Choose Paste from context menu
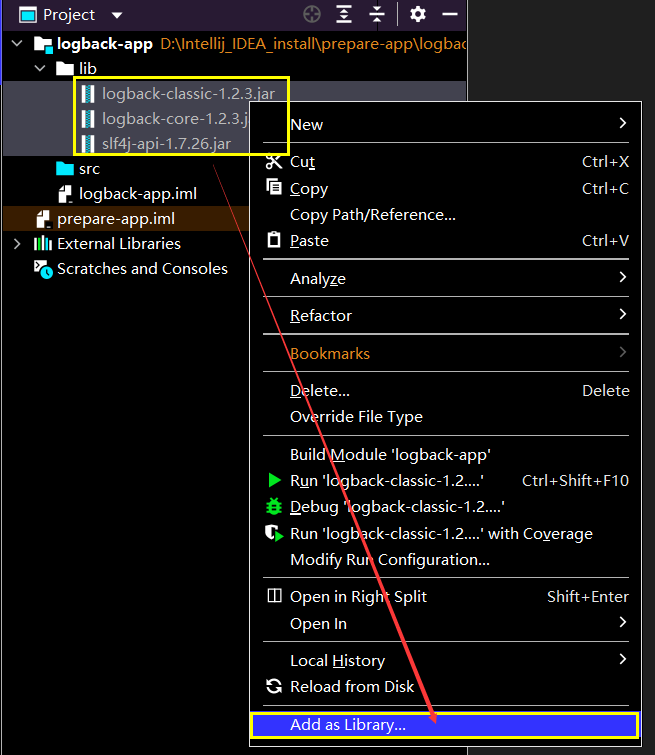Screen dimensions: 655x755 [445, 241]
